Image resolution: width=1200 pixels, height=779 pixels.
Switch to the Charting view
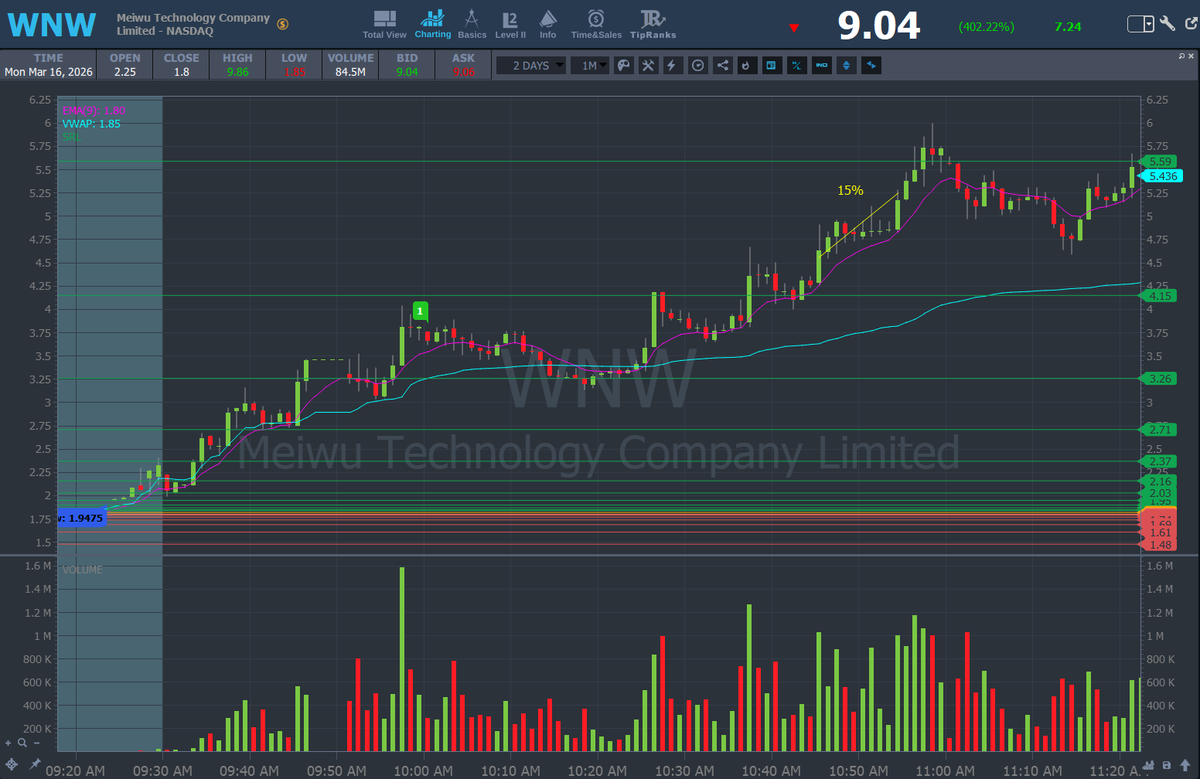[433, 24]
